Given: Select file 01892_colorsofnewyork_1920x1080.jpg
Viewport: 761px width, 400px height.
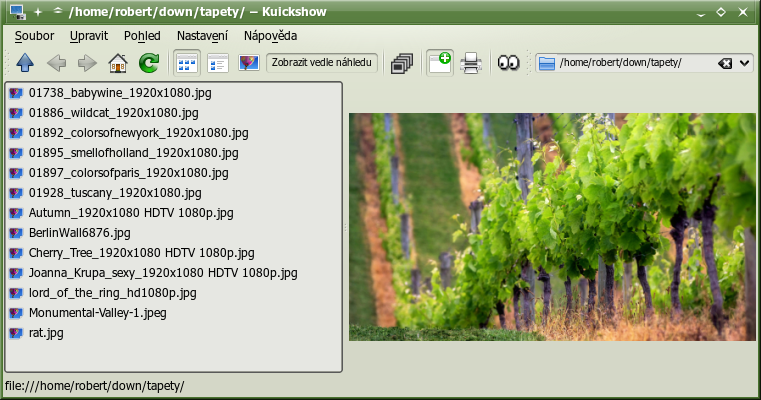Looking at the screenshot, I should (x=138, y=133).
